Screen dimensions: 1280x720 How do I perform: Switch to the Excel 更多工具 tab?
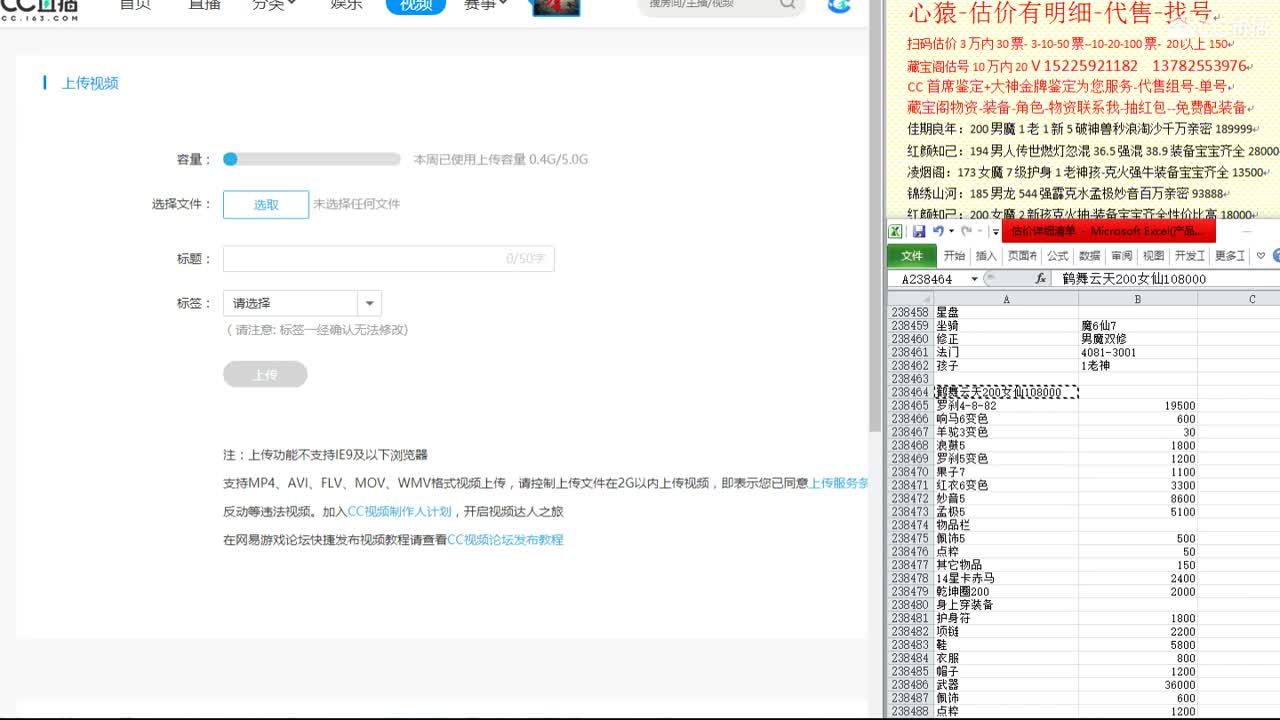pos(1230,256)
